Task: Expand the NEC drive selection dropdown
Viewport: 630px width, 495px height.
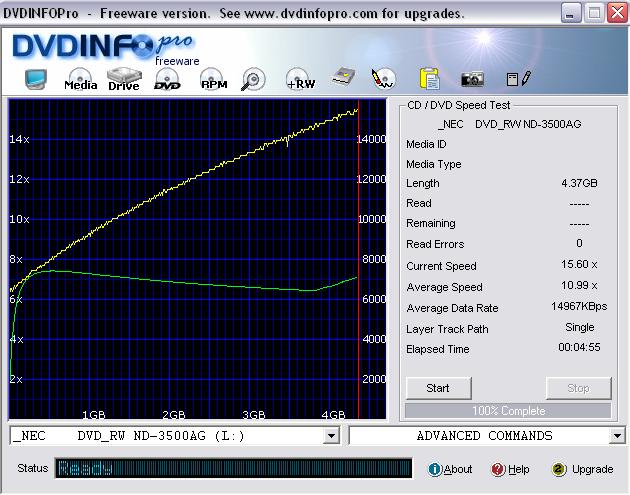Action: click(x=331, y=436)
